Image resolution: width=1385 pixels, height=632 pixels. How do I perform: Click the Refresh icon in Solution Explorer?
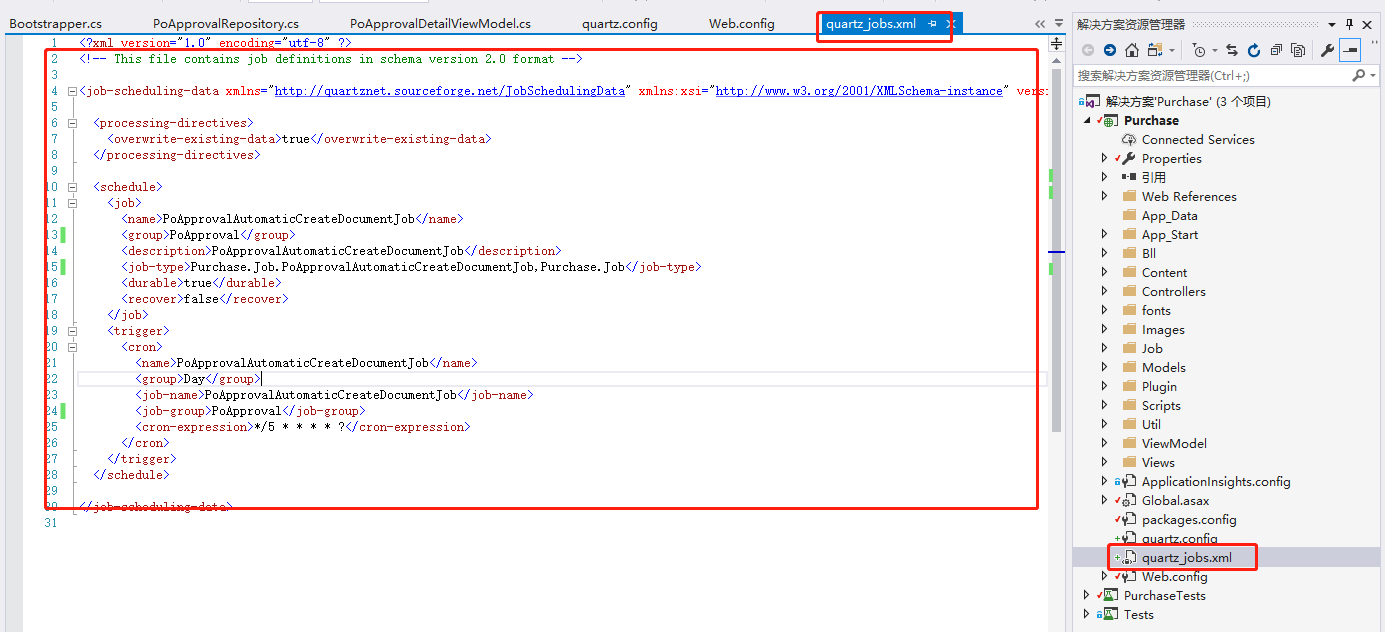coord(1254,51)
